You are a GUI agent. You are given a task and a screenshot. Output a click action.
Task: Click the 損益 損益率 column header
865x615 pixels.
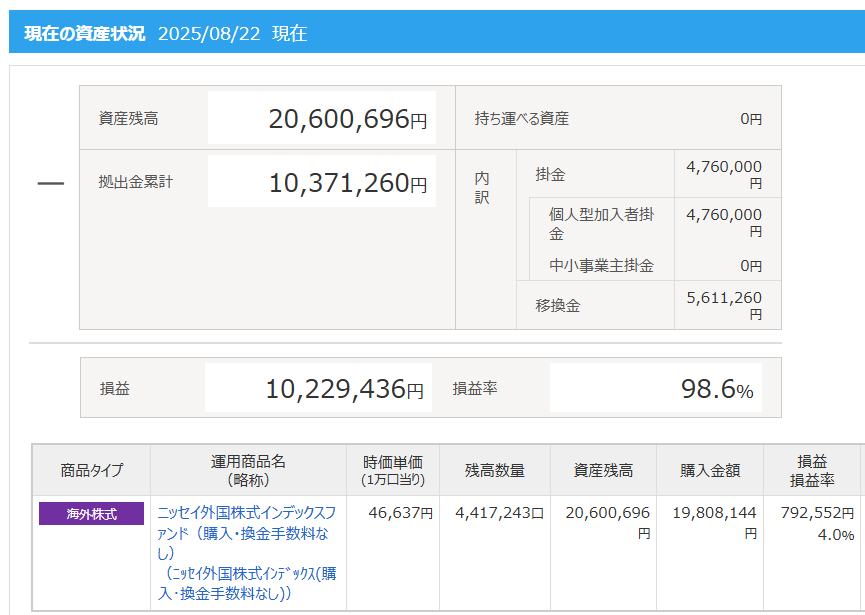pos(814,471)
